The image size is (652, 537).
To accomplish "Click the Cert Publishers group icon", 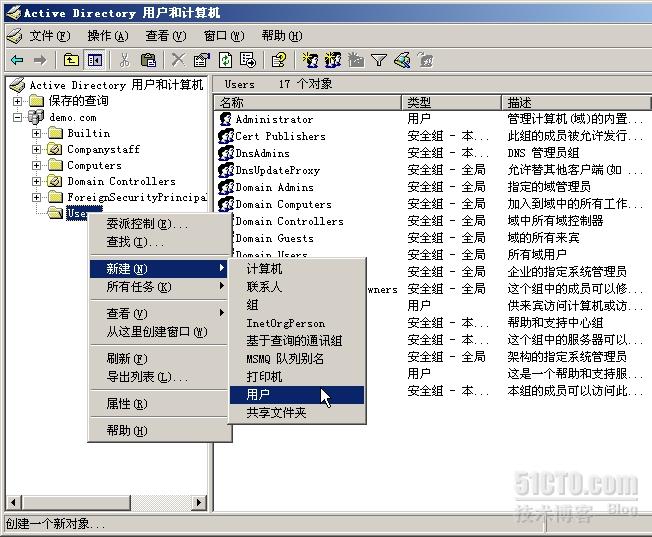I will point(226,136).
